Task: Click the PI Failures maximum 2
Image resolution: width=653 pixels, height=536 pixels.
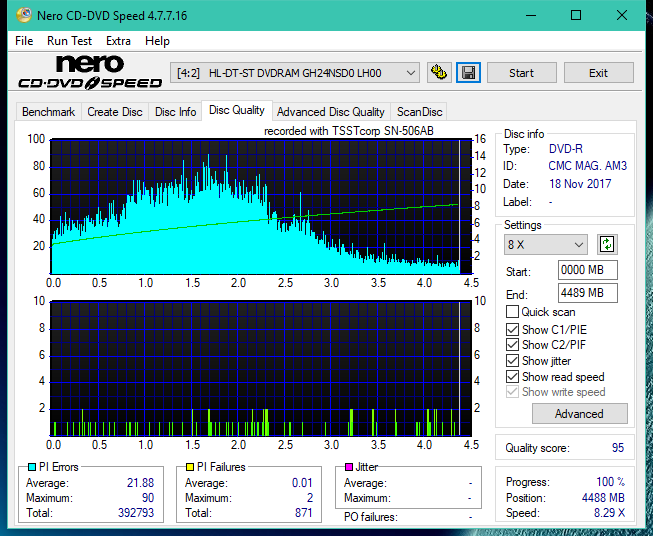Action: click(310, 498)
